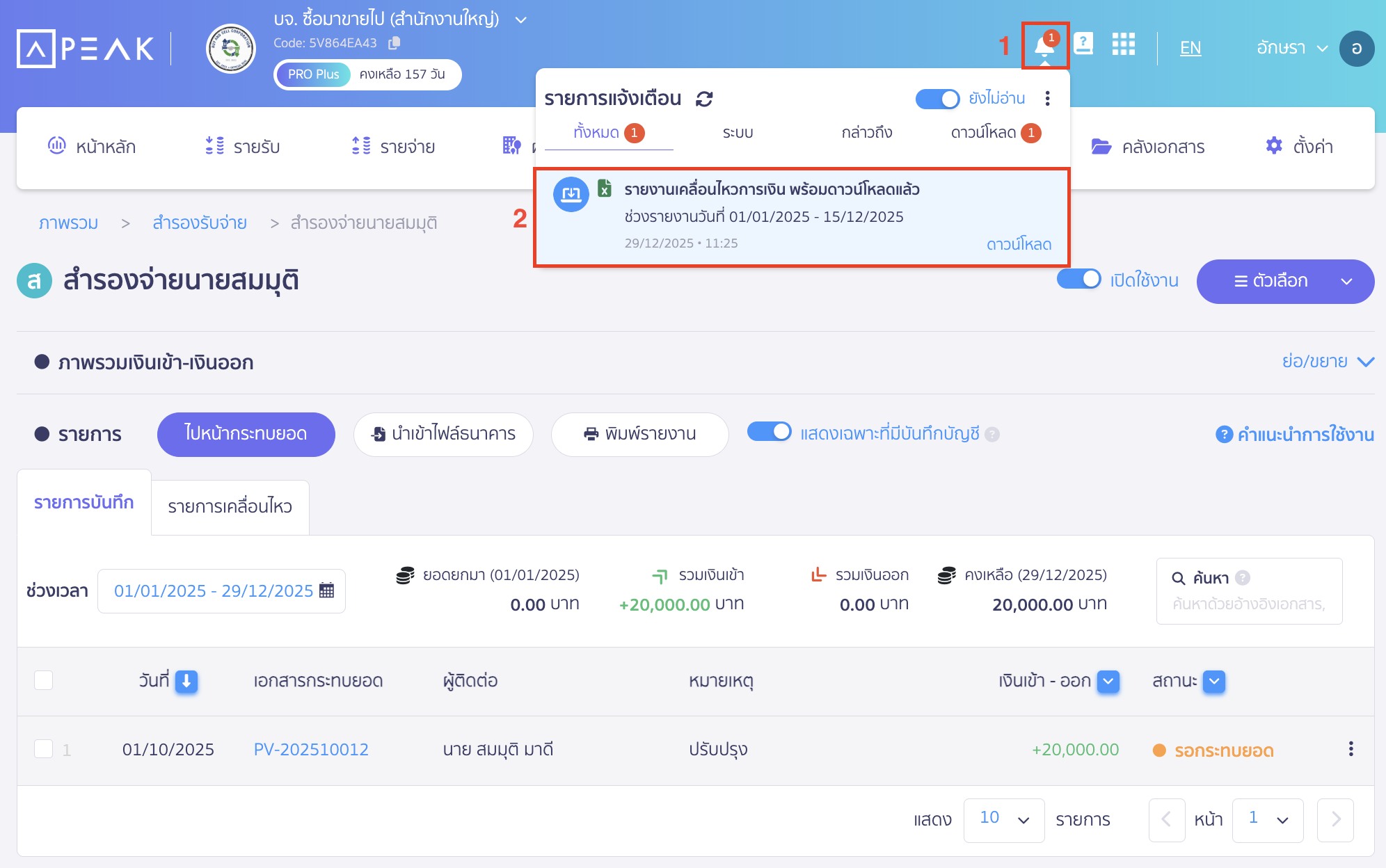Open the apps grid icon
The height and width of the screenshot is (868, 1386).
pyautogui.click(x=1123, y=45)
